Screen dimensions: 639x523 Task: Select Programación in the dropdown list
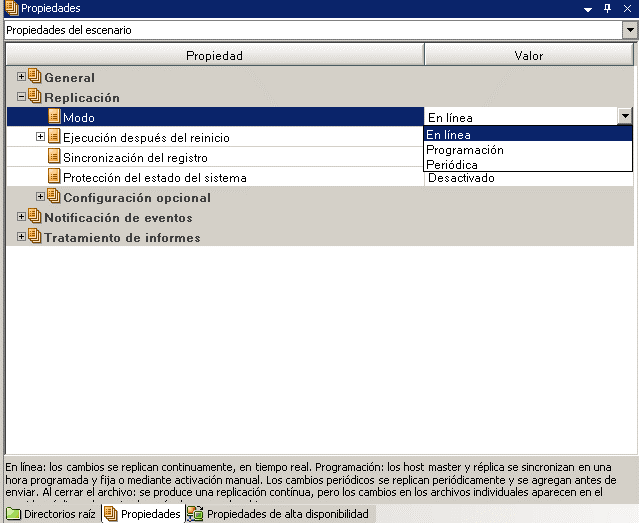528,150
